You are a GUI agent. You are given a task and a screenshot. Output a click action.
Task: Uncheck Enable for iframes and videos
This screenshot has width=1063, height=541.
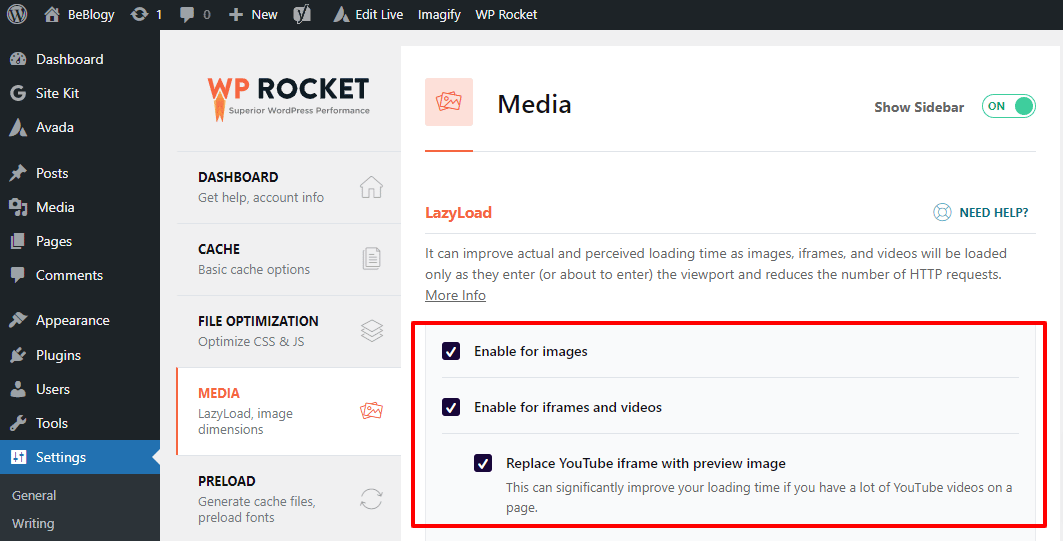coord(451,407)
